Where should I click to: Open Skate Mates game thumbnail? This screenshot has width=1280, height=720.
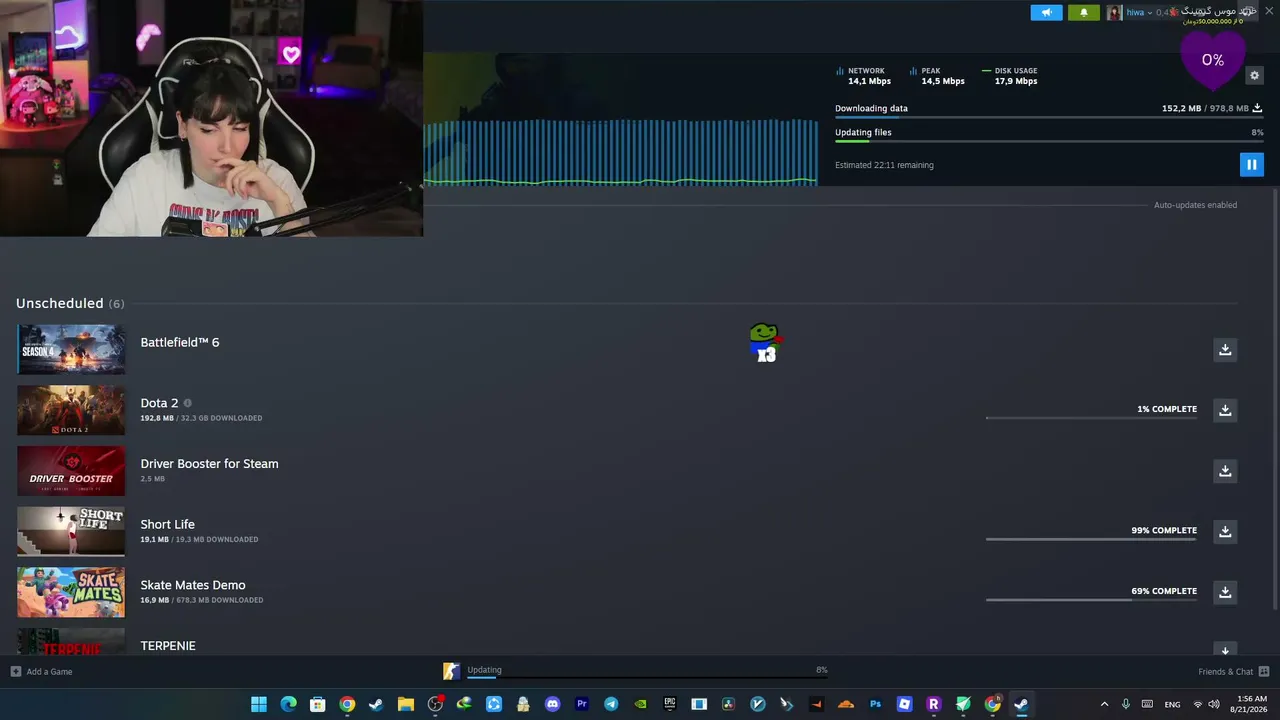click(x=71, y=592)
